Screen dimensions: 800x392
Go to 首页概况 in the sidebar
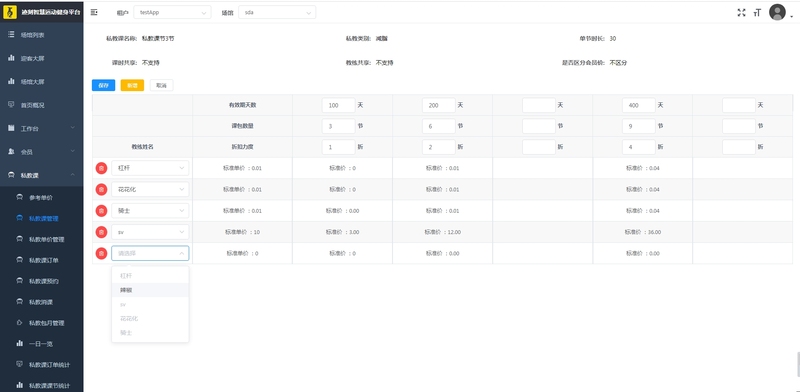[41, 105]
